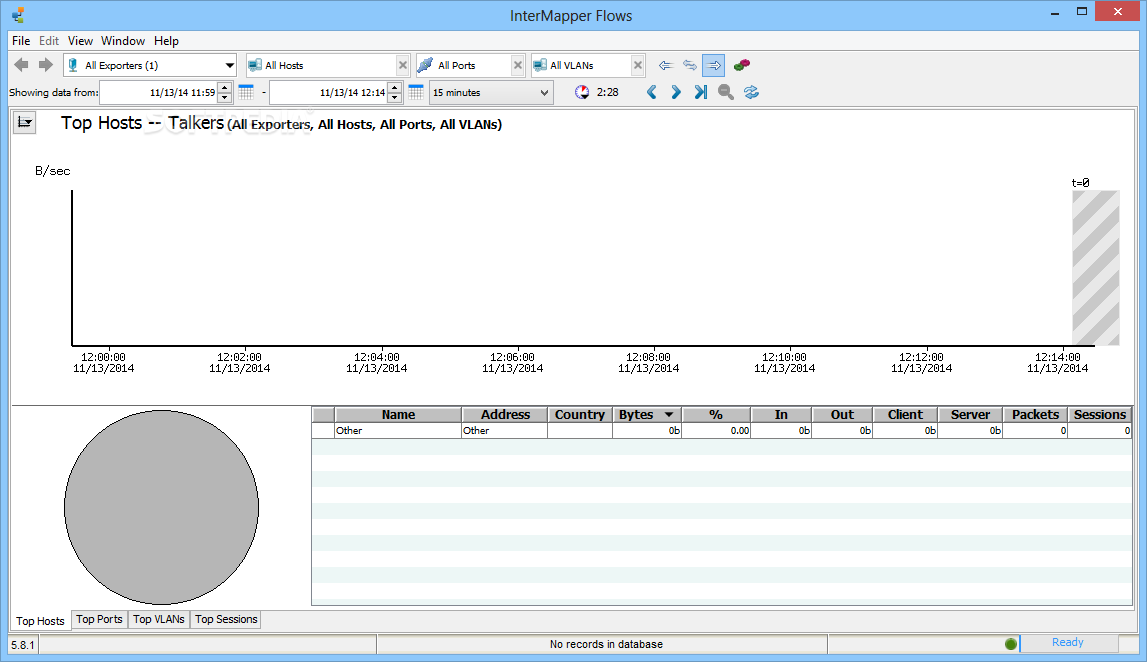The height and width of the screenshot is (662, 1147).
Task: Open the chart options button beside Top Hosts
Action: pyautogui.click(x=24, y=122)
